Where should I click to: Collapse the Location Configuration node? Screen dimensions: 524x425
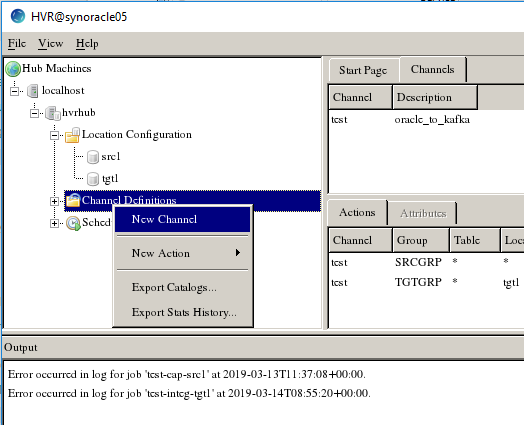point(54,135)
